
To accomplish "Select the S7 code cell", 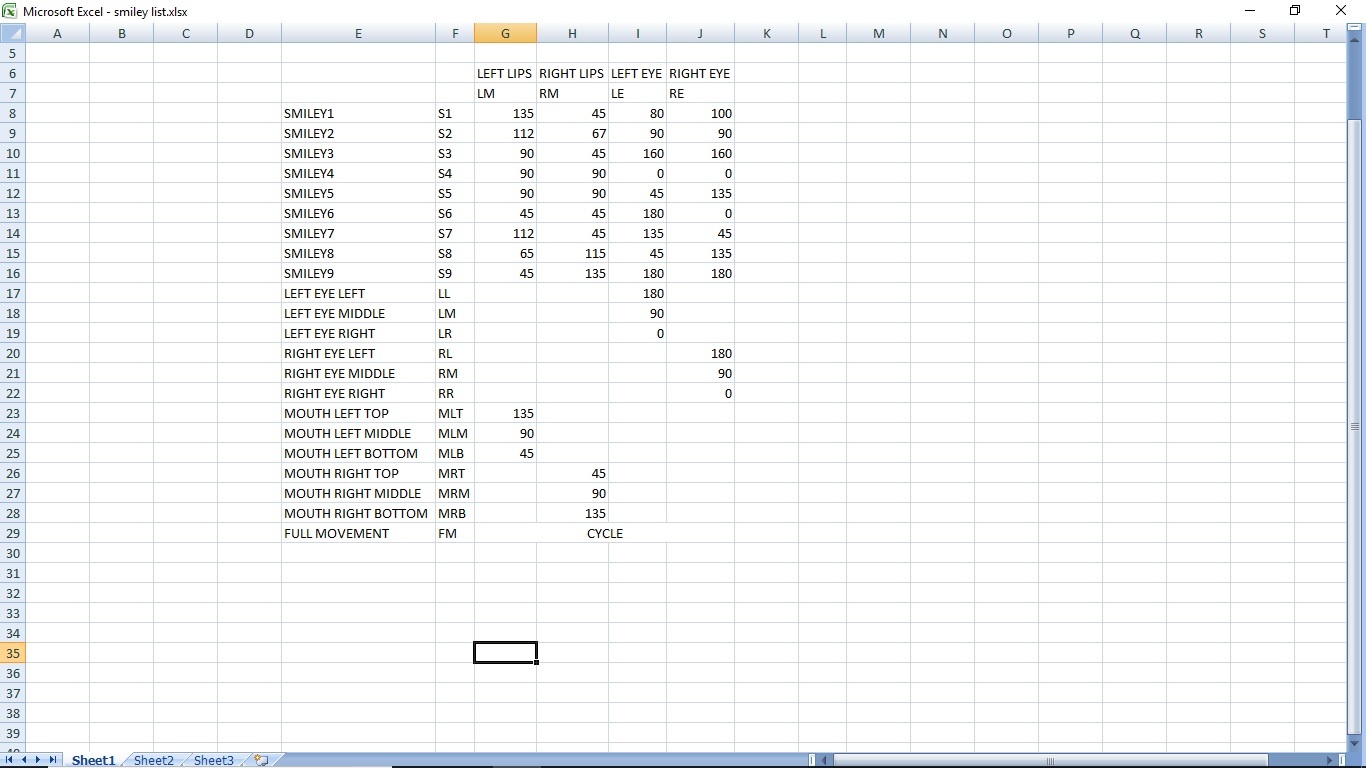I will [x=455, y=233].
